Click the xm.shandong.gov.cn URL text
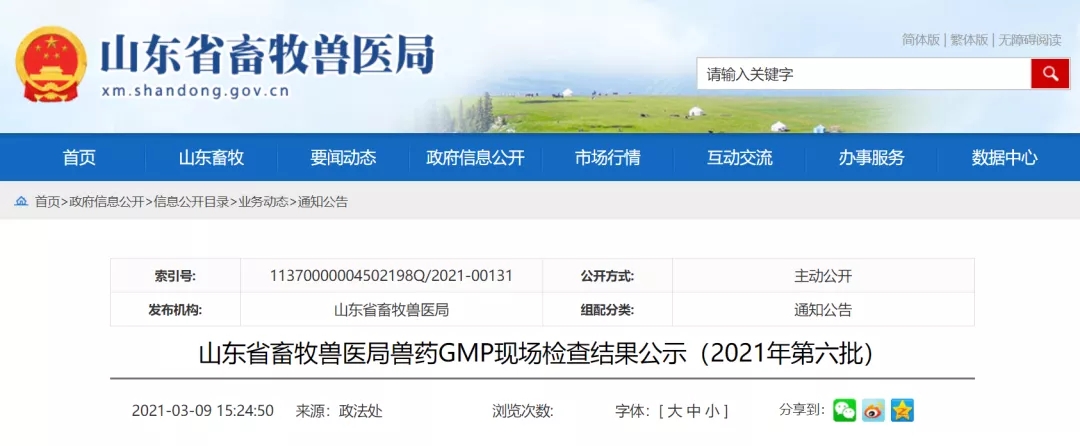 coord(195,91)
